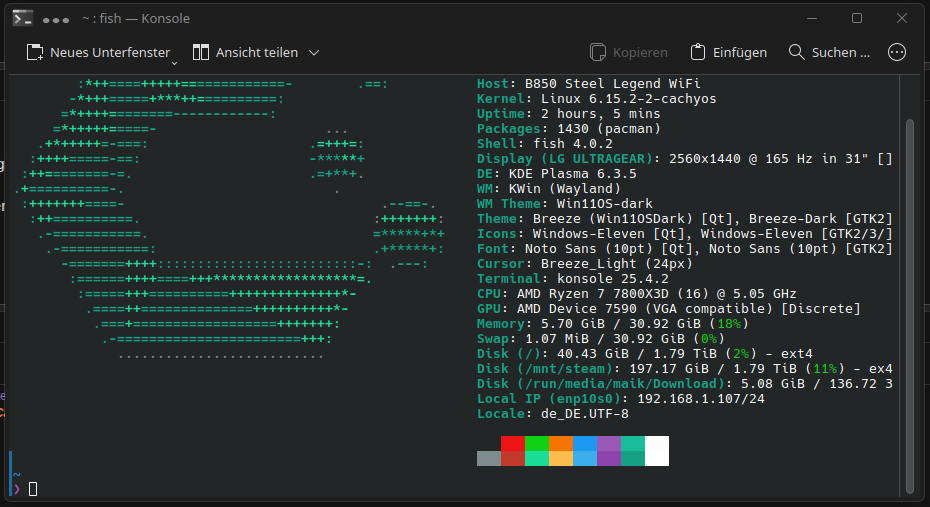Click the bright green color block
Image resolution: width=930 pixels, height=507 pixels.
pos(537,444)
